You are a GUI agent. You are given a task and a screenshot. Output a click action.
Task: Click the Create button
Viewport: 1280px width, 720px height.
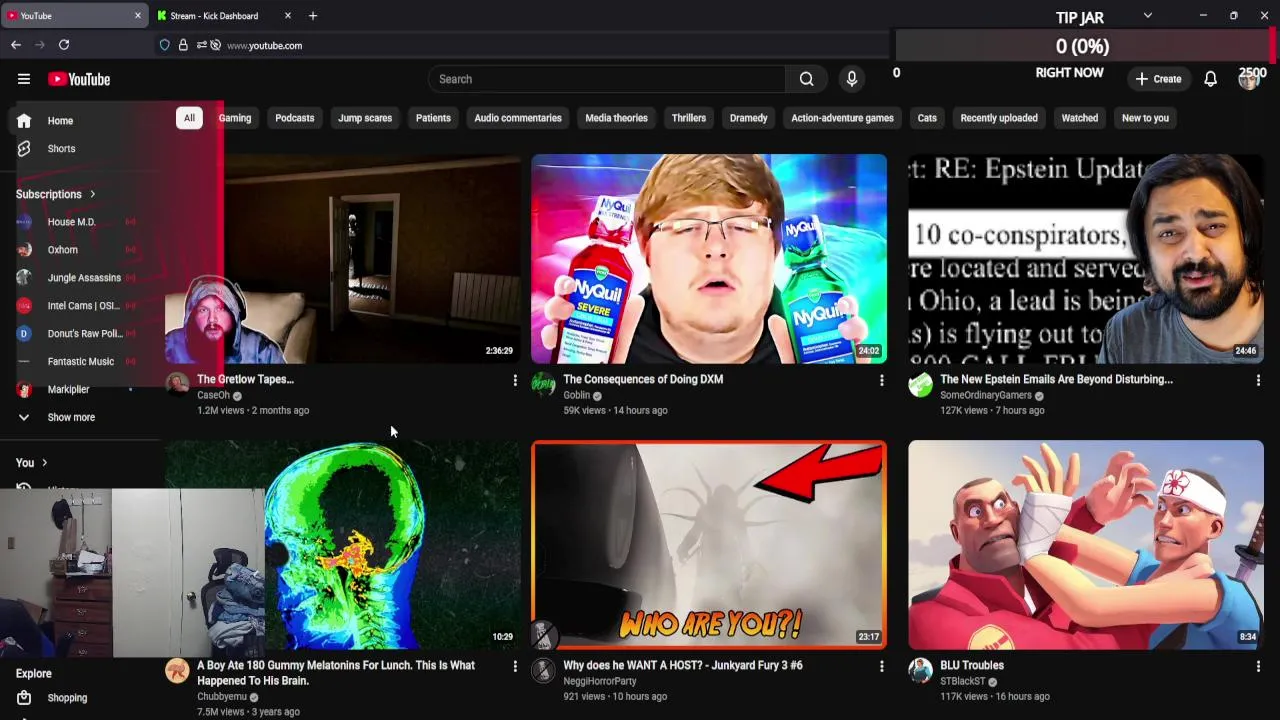point(1158,79)
